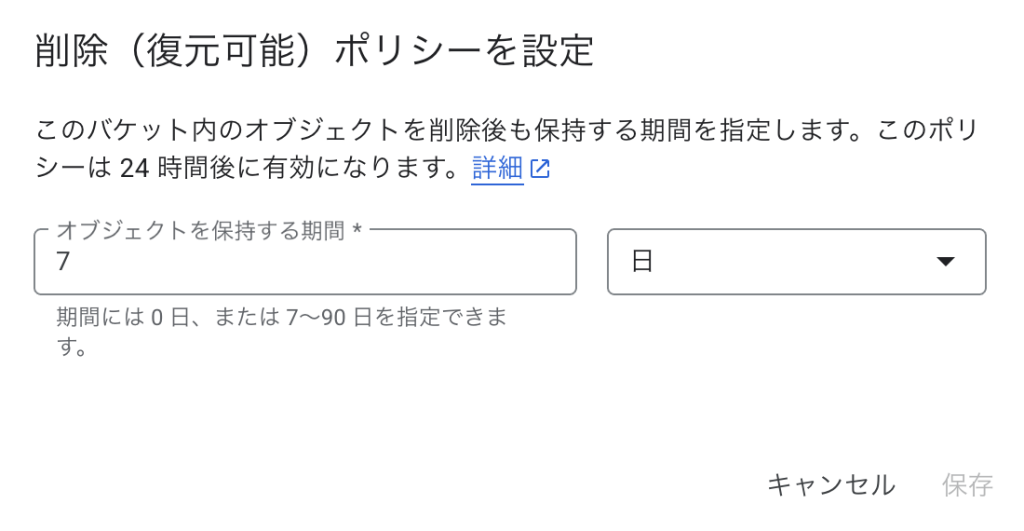Click the 90 日 text in the hint
The image size is (1024, 531).
(346, 317)
